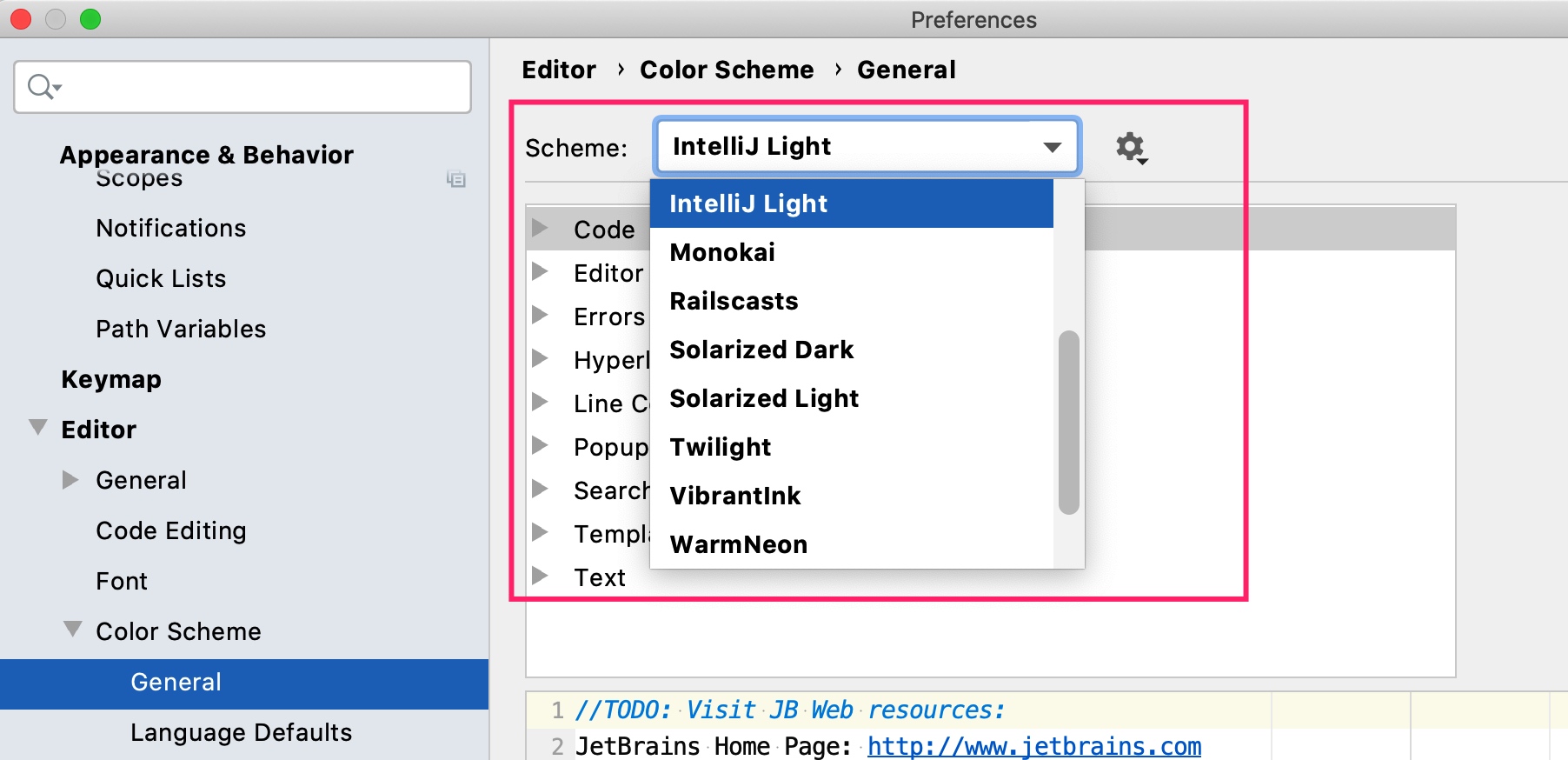Click the Text row in the options tree
This screenshot has height=760, width=1568.
click(600, 577)
